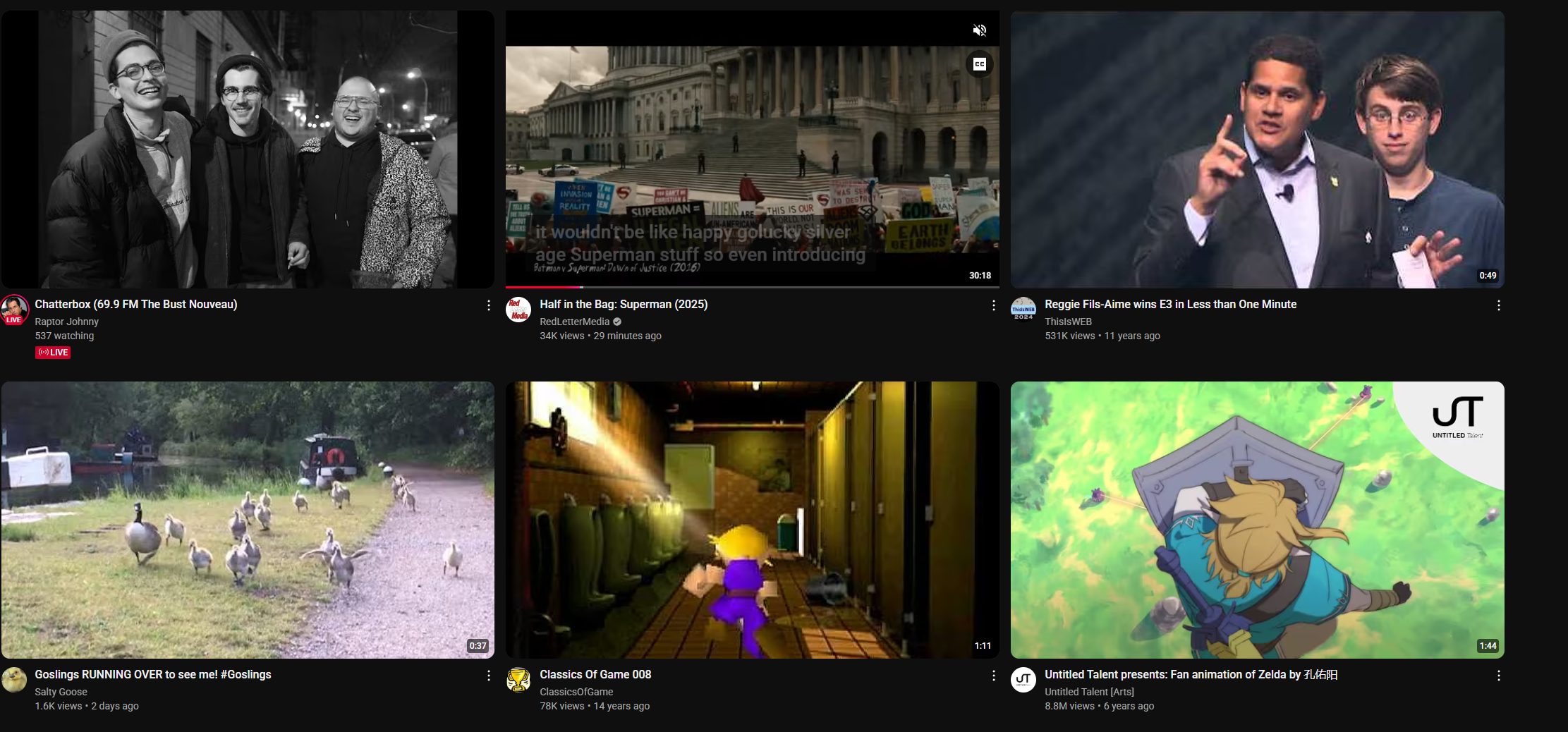Open title 'Chatterbox (69.9 FM The Bust Nouveau)'

click(136, 304)
